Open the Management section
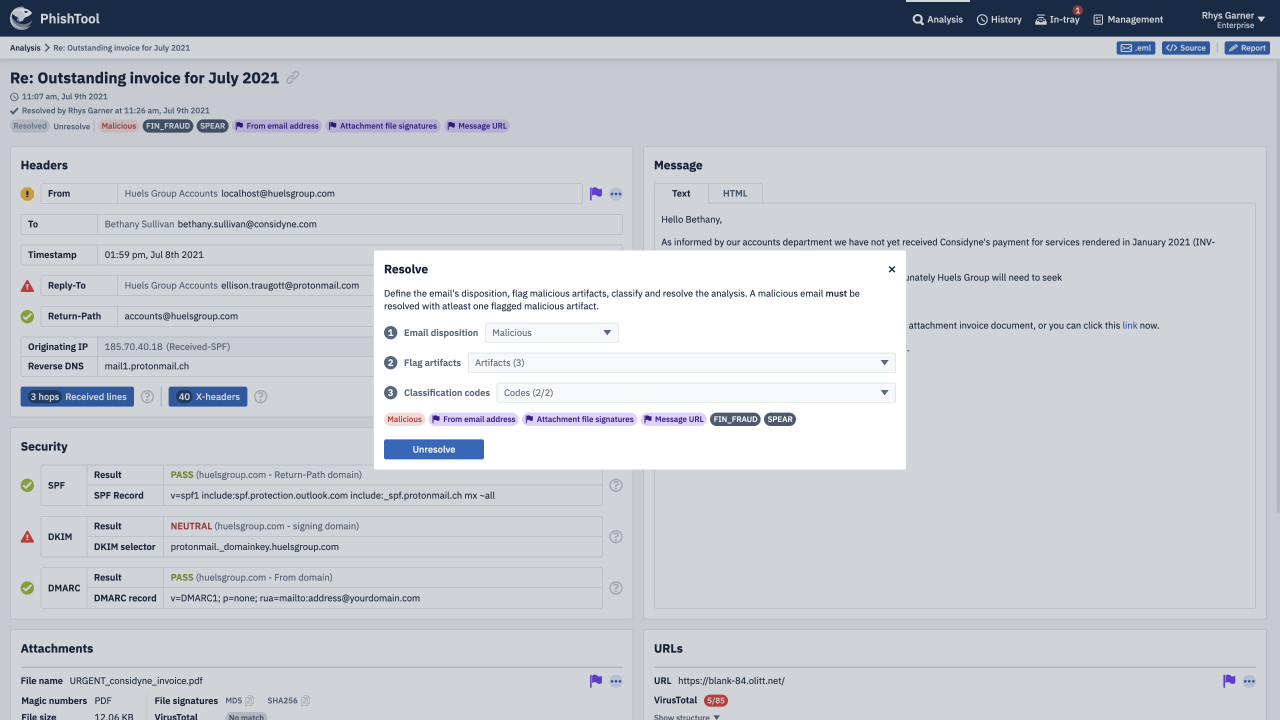Viewport: 1280px width, 720px height. tap(1128, 19)
